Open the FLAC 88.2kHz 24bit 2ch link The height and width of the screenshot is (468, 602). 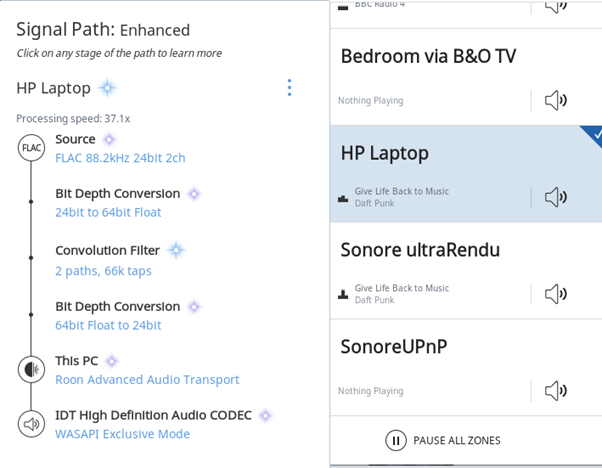[120, 158]
